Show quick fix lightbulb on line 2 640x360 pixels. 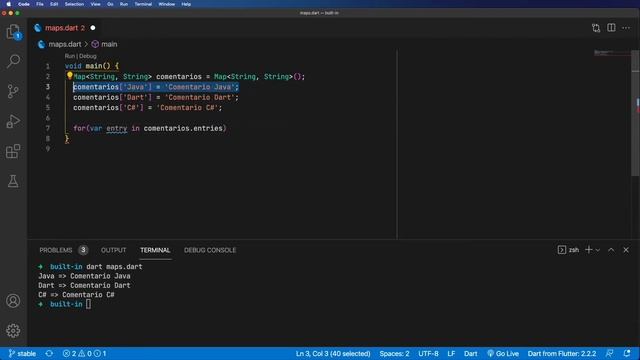click(69, 76)
